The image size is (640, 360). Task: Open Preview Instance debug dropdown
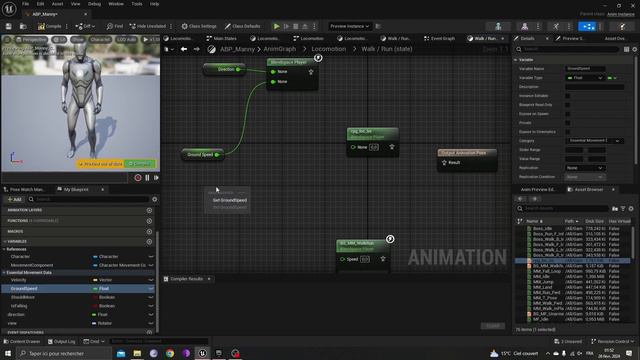[x=349, y=26]
